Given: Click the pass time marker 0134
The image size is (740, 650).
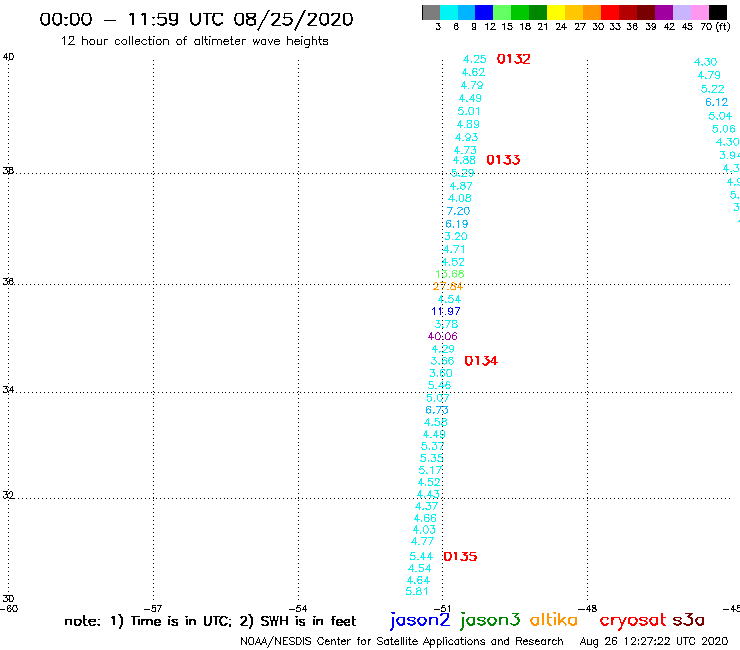Looking at the screenshot, I should (x=481, y=361).
